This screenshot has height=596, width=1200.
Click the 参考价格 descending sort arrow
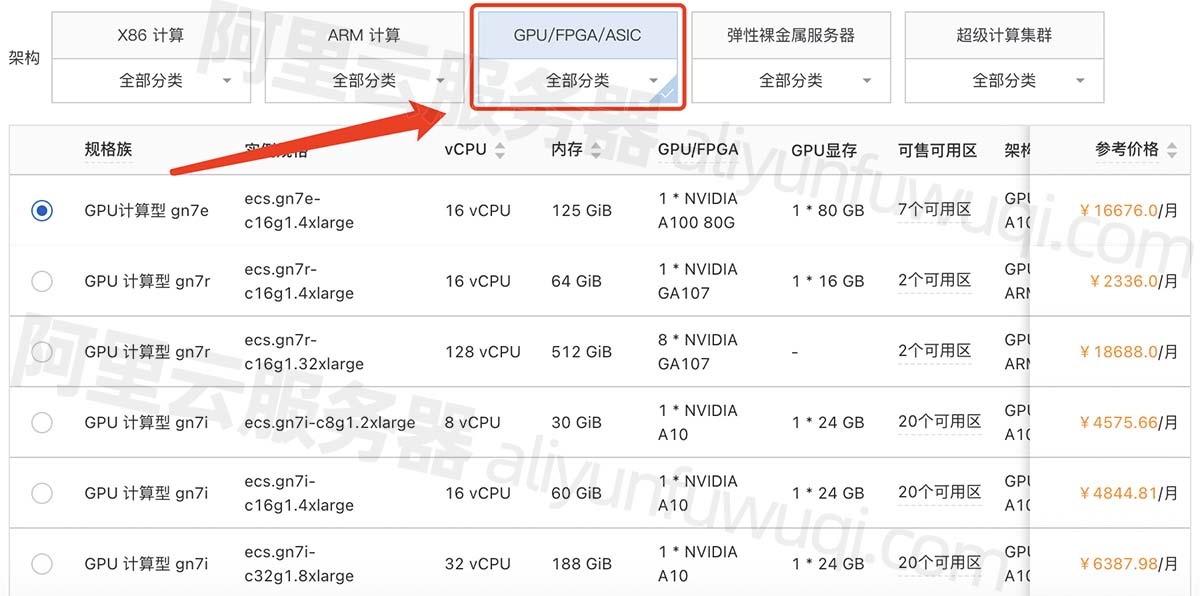point(1170,155)
